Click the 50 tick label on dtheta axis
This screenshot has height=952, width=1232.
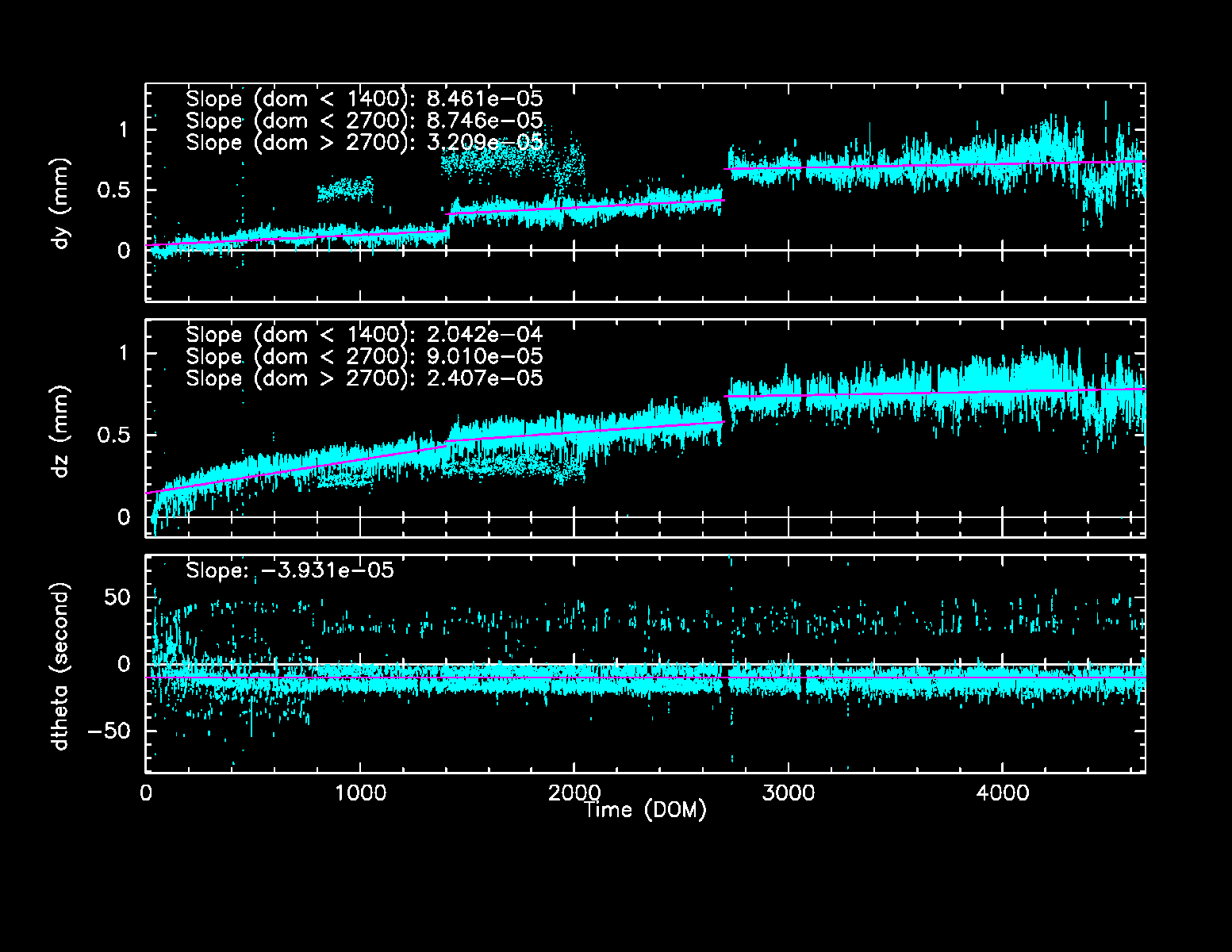coord(117,597)
